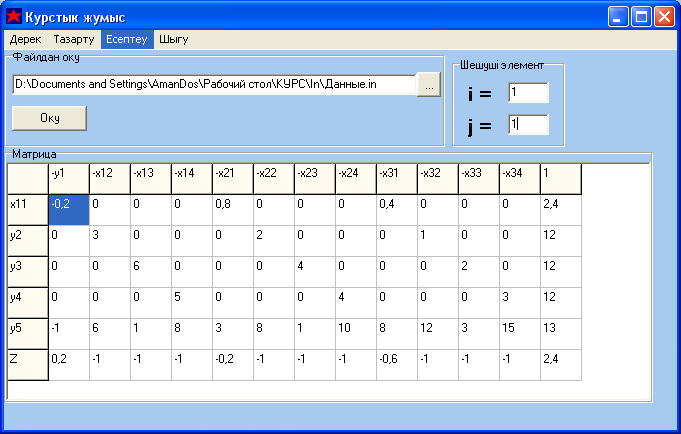Select cell 10 in row y5
The height and width of the screenshot is (434, 681).
[356, 334]
